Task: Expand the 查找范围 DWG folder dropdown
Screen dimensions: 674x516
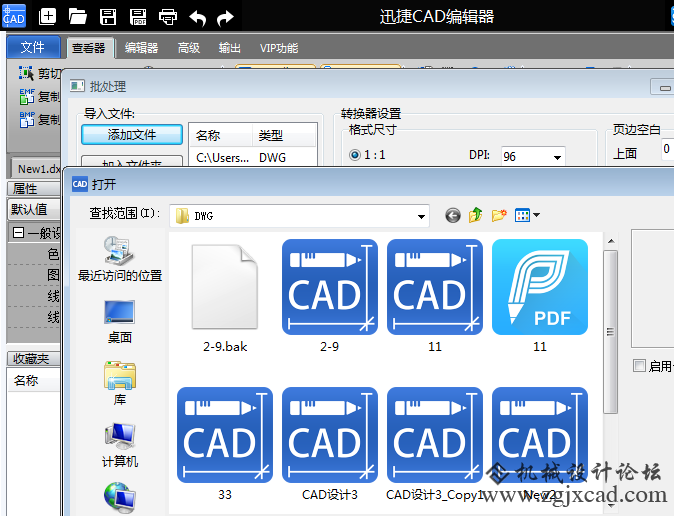Action: tap(422, 216)
